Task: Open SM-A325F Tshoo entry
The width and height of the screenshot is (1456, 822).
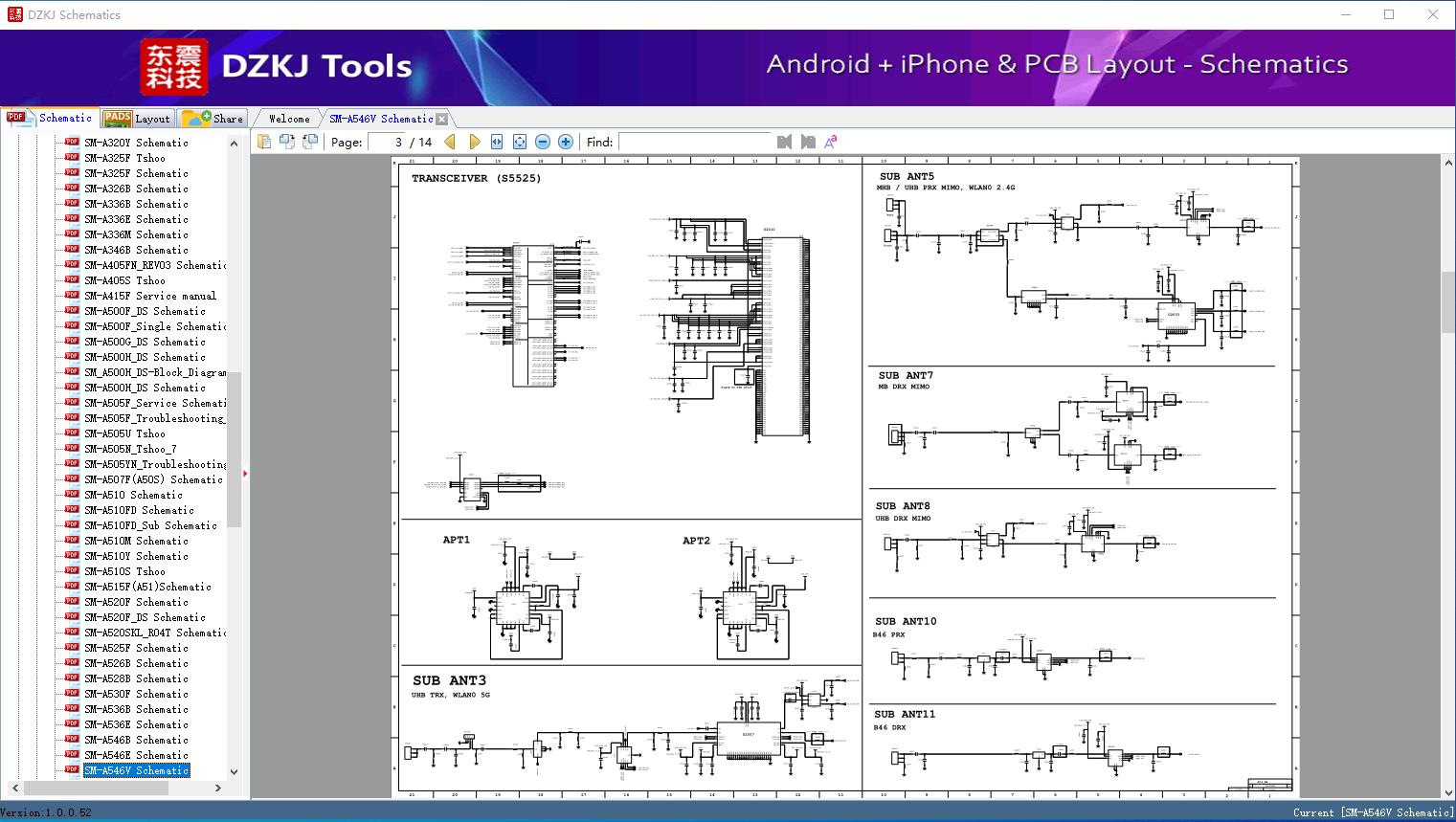Action: click(124, 158)
